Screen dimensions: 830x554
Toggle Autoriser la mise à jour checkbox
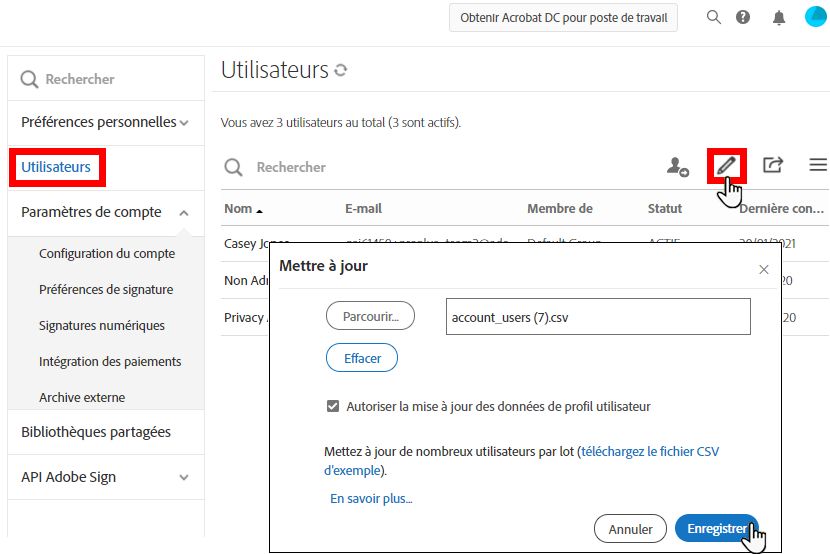click(x=333, y=406)
